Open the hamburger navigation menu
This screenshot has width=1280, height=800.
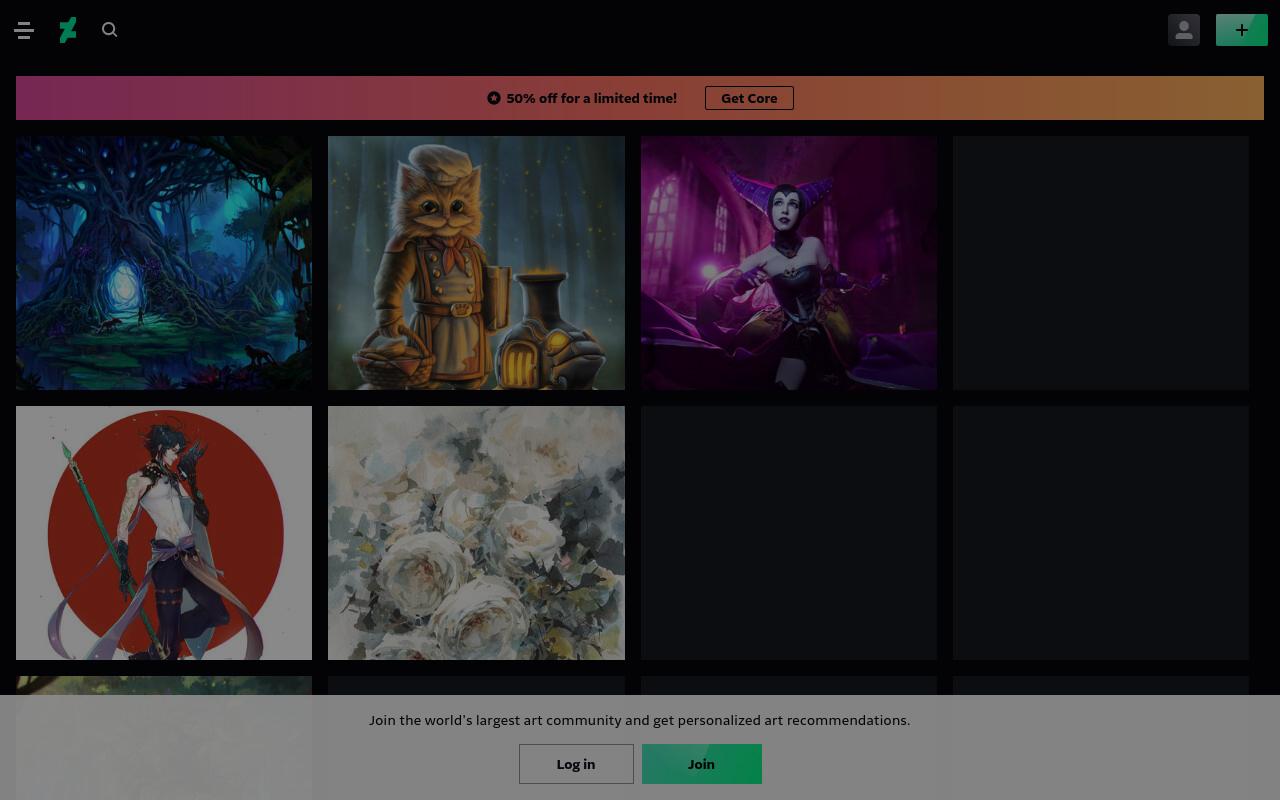coord(24,30)
